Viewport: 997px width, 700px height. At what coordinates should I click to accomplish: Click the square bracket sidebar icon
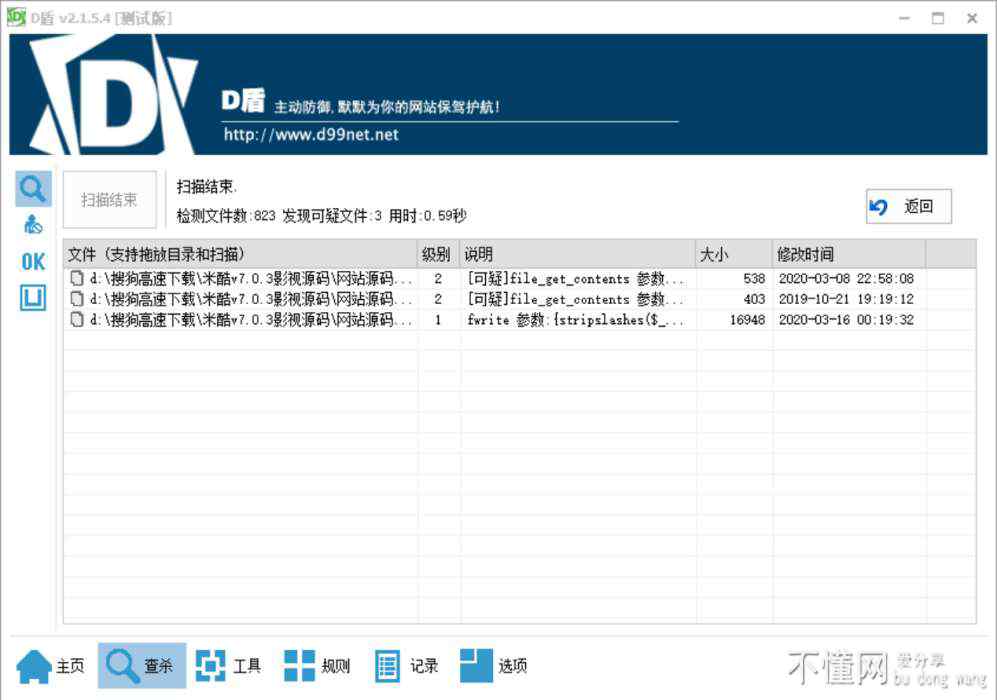point(33,298)
